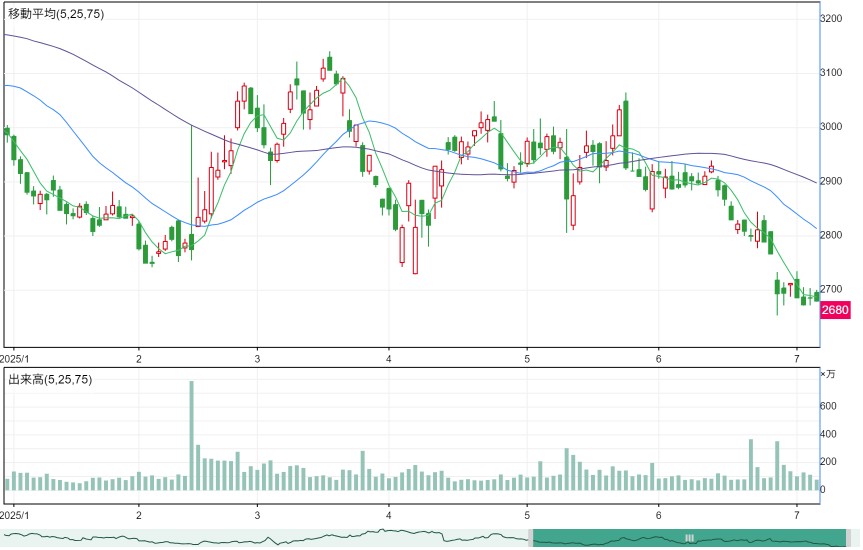The image size is (863, 550).
Task: Click the month 6 label under the volume chart
Action: 658,516
